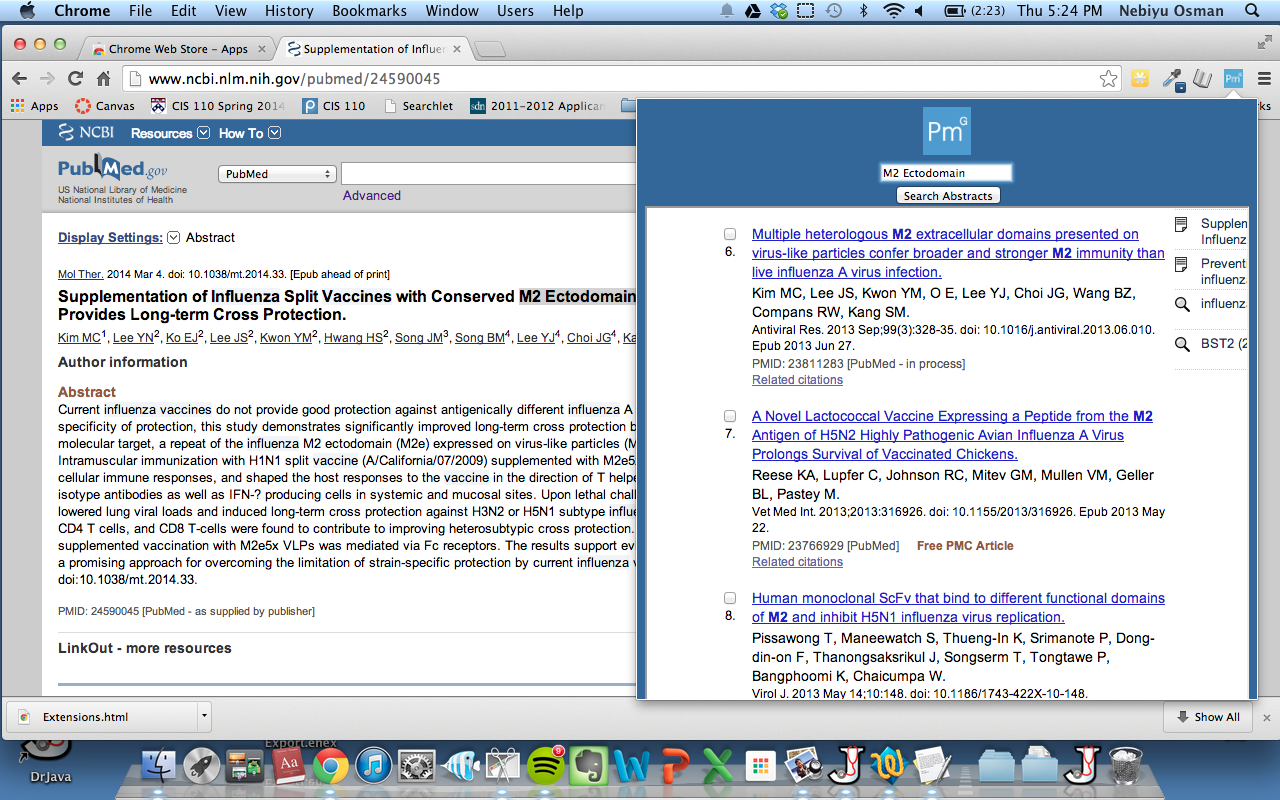Screen dimensions: 1280x800
Task: Expand the Author information section
Action: (x=123, y=362)
